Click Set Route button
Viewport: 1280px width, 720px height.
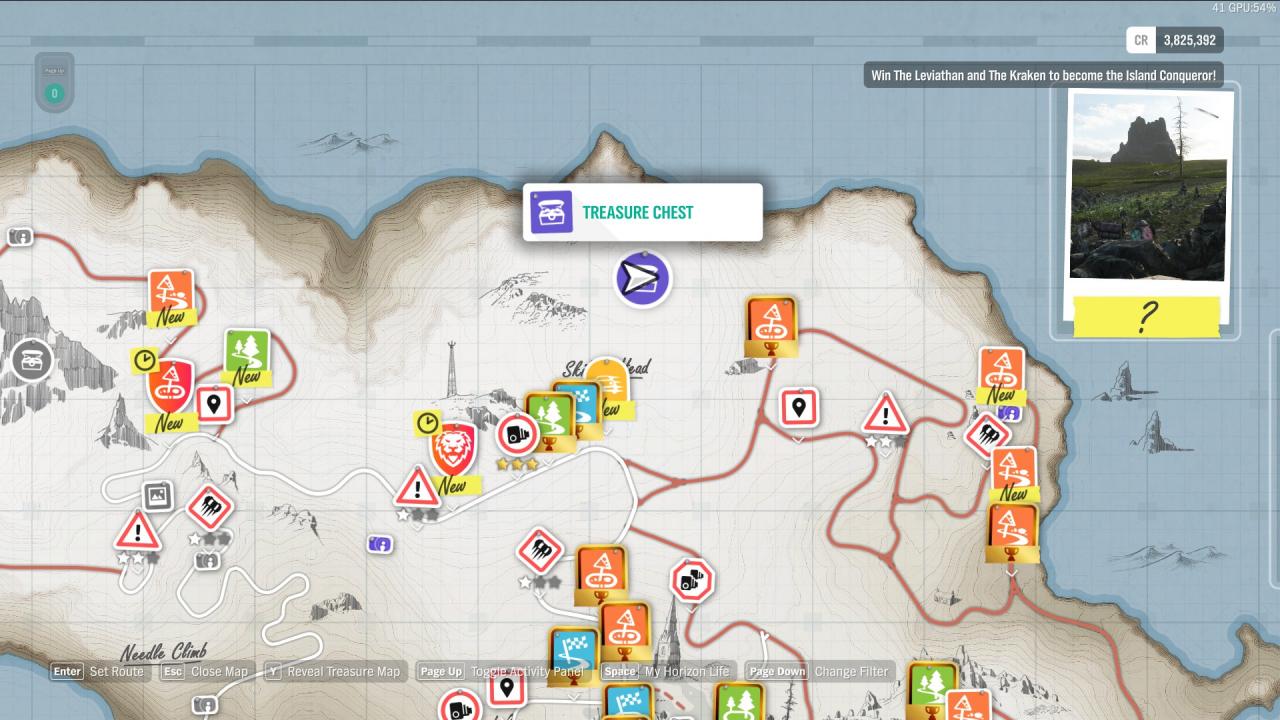point(99,672)
